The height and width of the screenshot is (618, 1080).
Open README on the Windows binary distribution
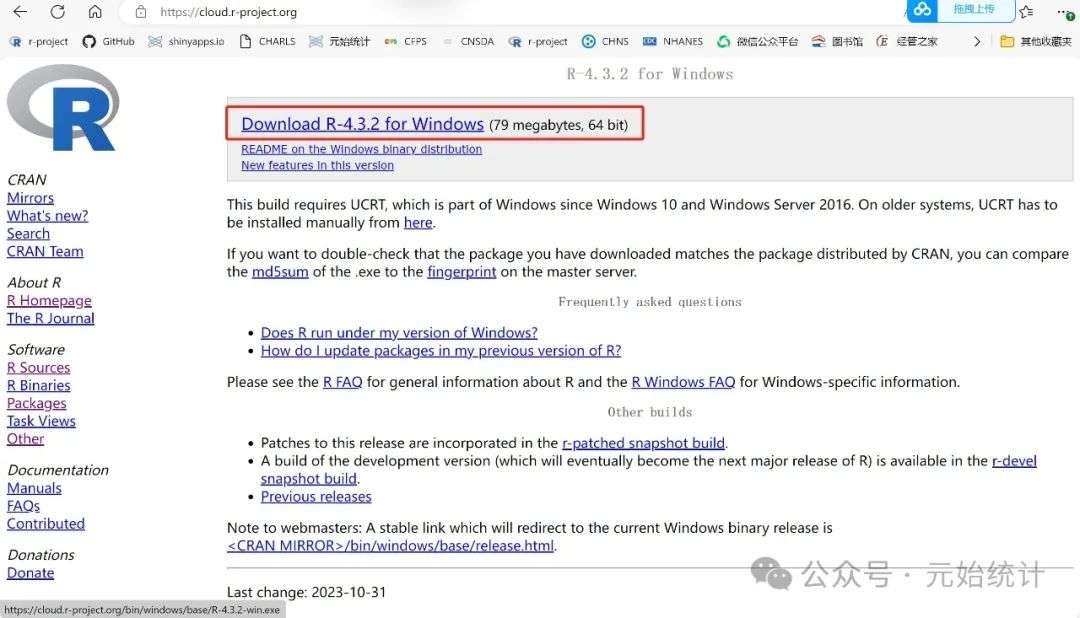pos(361,149)
